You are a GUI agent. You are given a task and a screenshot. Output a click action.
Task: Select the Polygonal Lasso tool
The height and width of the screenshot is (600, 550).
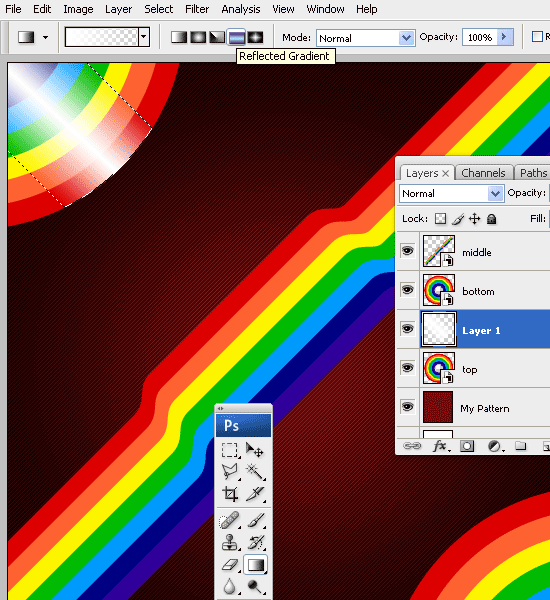tap(230, 472)
